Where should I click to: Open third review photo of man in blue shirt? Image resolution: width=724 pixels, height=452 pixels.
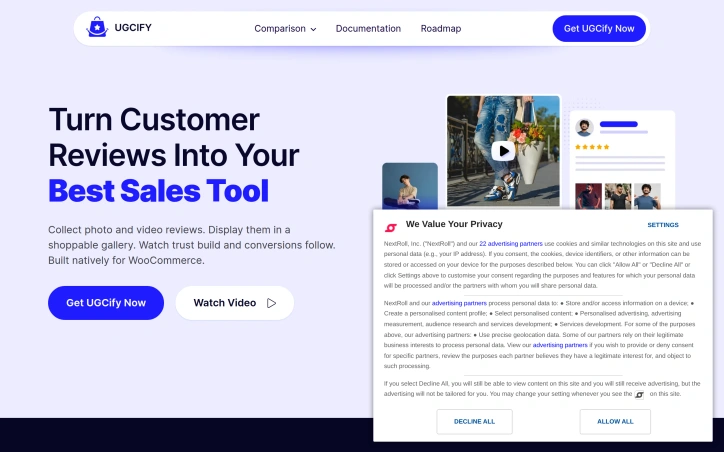pyautogui.click(x=647, y=196)
